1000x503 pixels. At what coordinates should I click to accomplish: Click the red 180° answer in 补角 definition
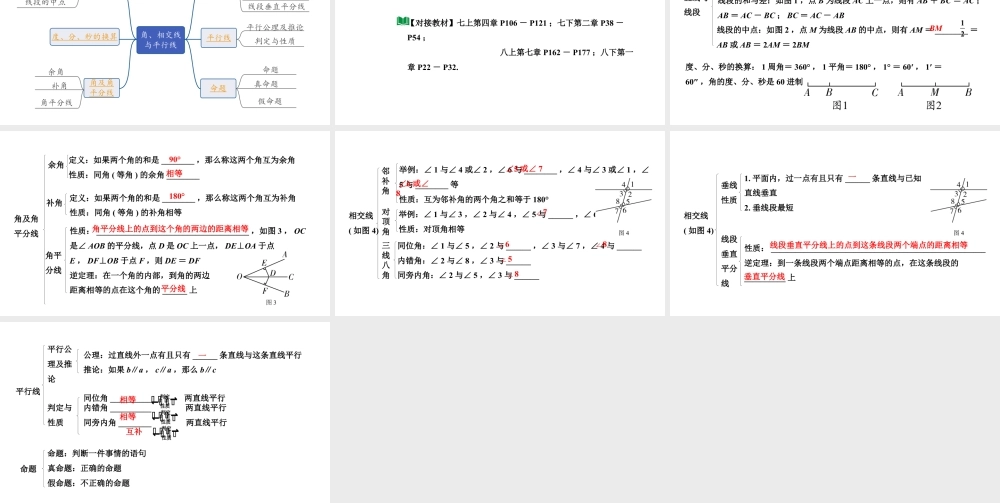point(177,197)
